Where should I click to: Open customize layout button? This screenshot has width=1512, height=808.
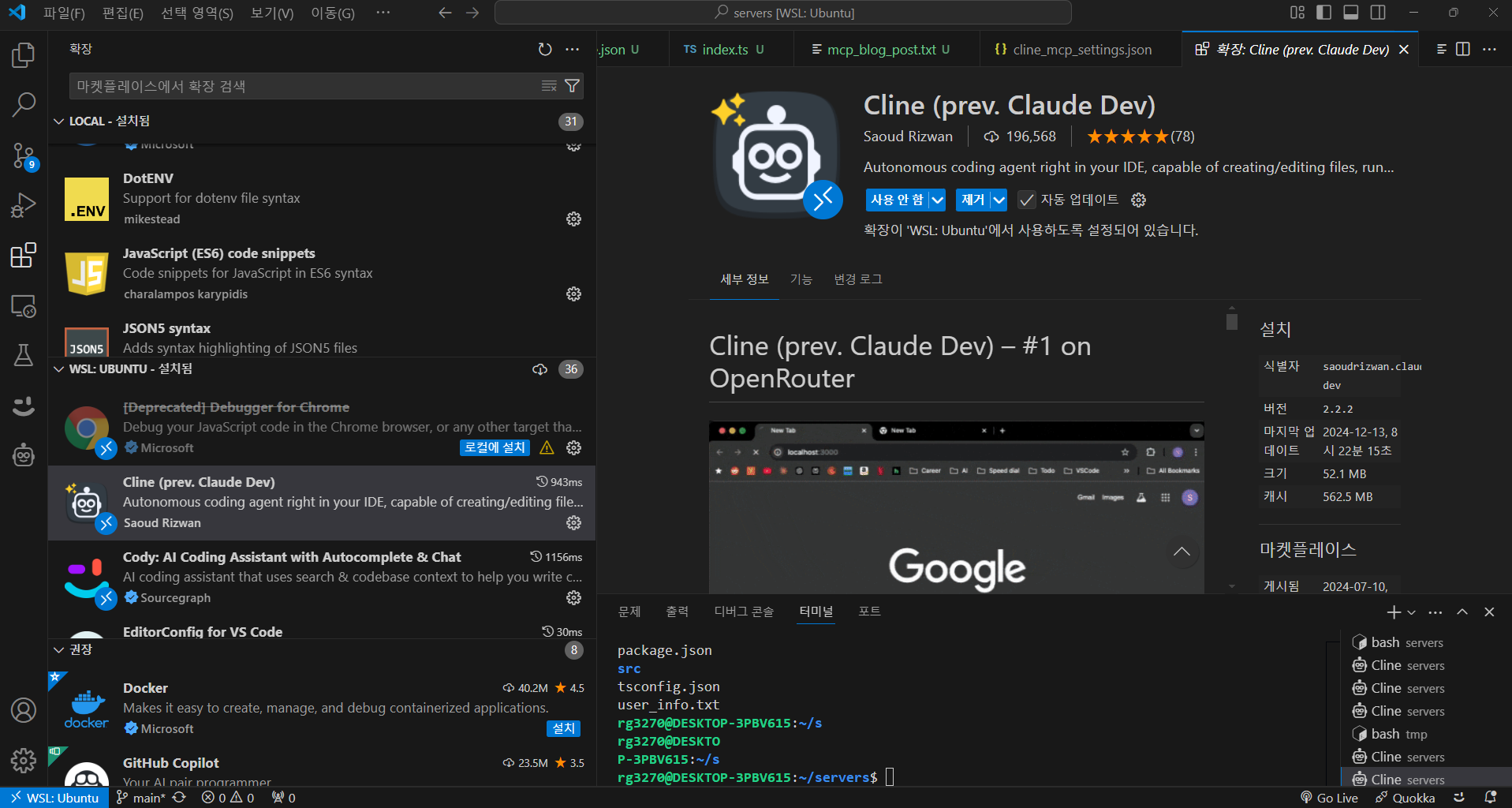(1297, 13)
